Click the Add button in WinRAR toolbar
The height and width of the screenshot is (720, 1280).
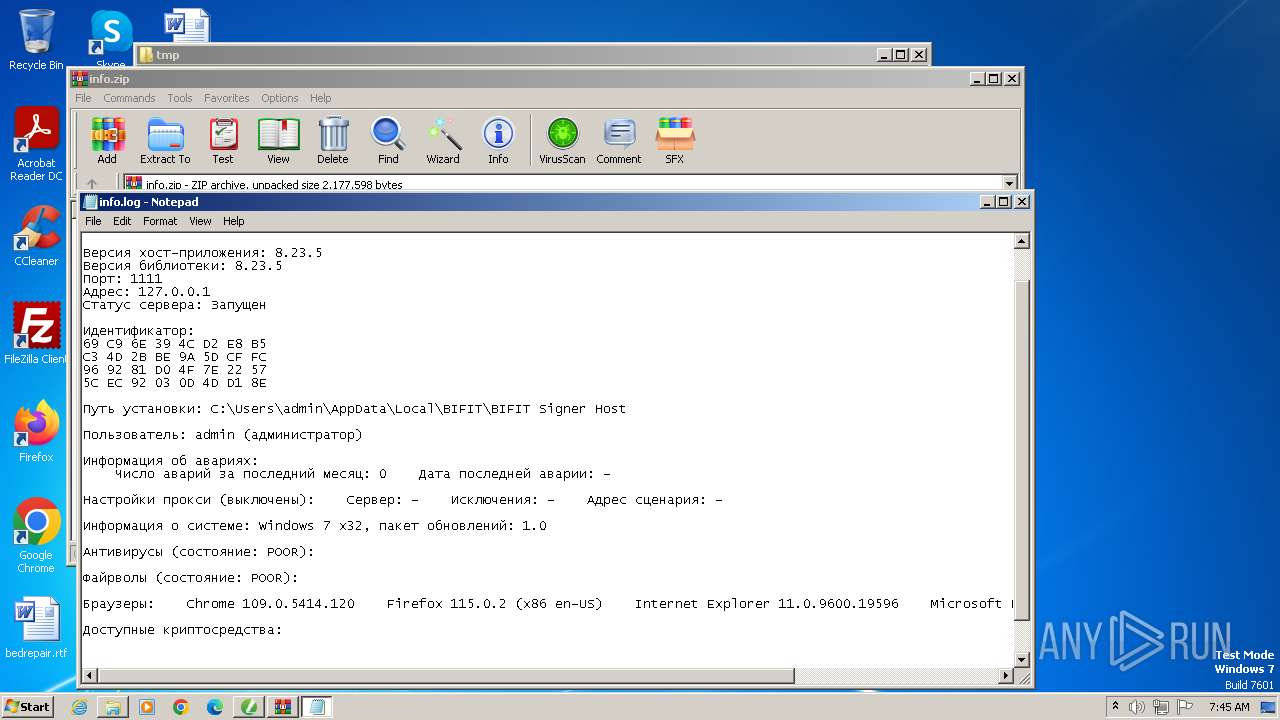click(107, 140)
